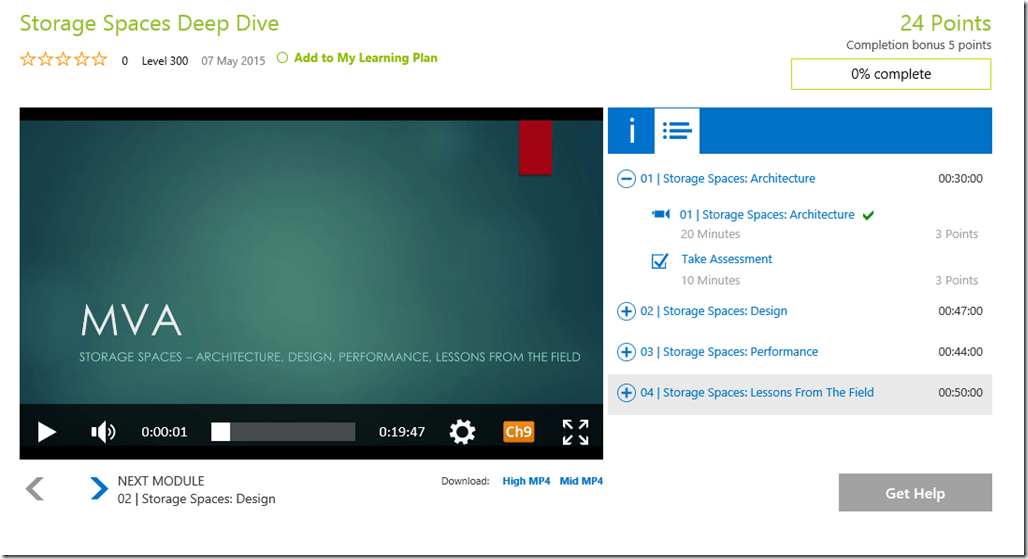
Task: Go to previous module arrow
Action: point(35,488)
